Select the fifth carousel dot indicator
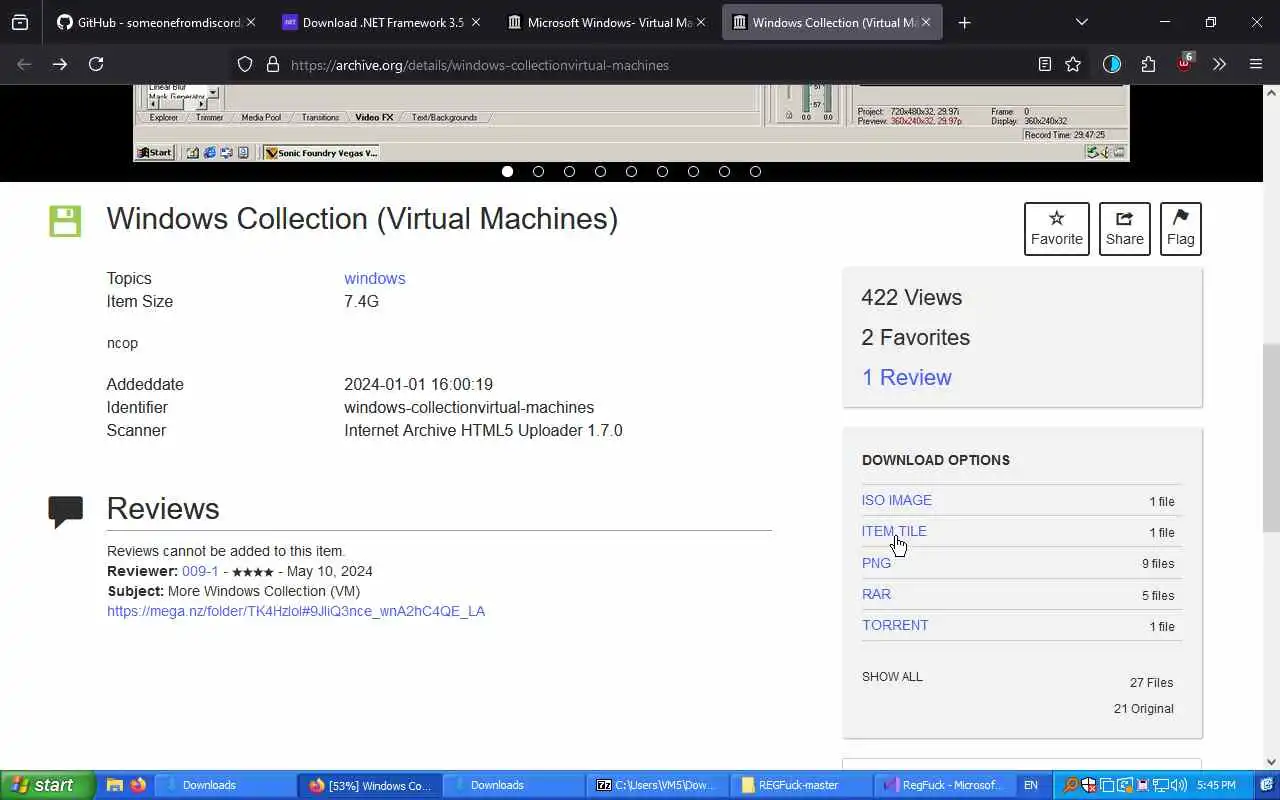The height and width of the screenshot is (800, 1280). click(x=631, y=171)
